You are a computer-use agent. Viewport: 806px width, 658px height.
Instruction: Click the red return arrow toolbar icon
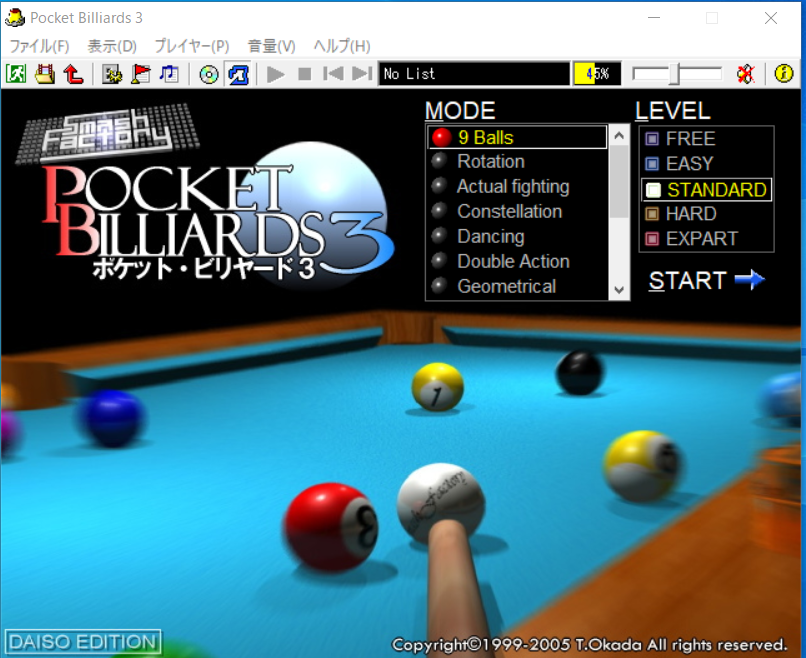pyautogui.click(x=74, y=74)
